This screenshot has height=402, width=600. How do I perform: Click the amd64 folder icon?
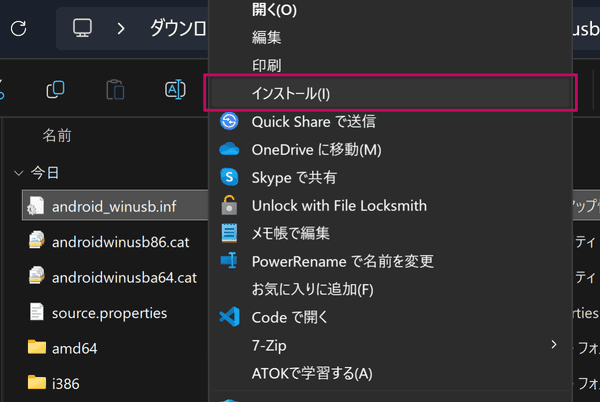pos(37,347)
